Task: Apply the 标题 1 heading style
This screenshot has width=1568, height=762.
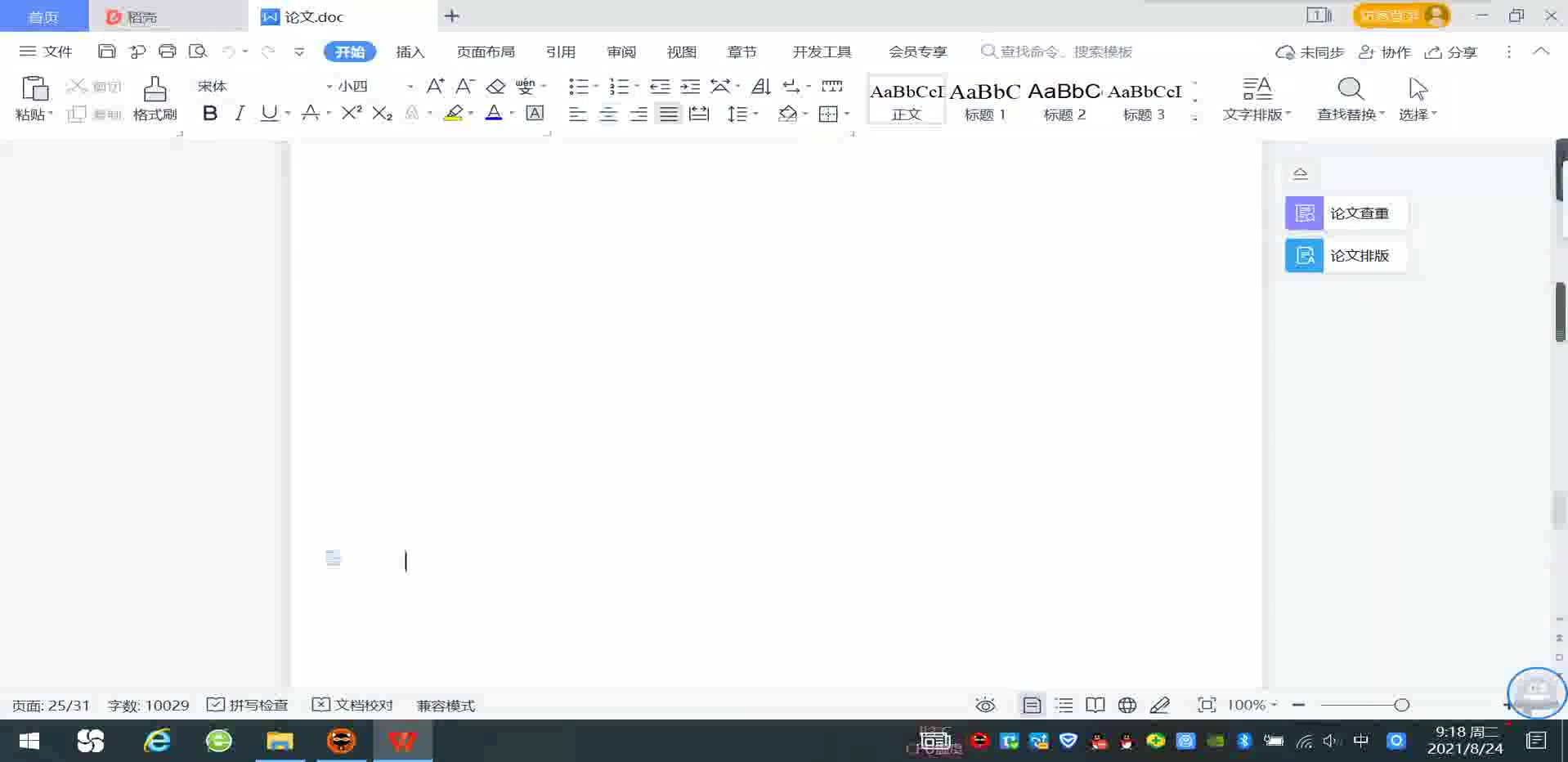Action: coord(985,101)
